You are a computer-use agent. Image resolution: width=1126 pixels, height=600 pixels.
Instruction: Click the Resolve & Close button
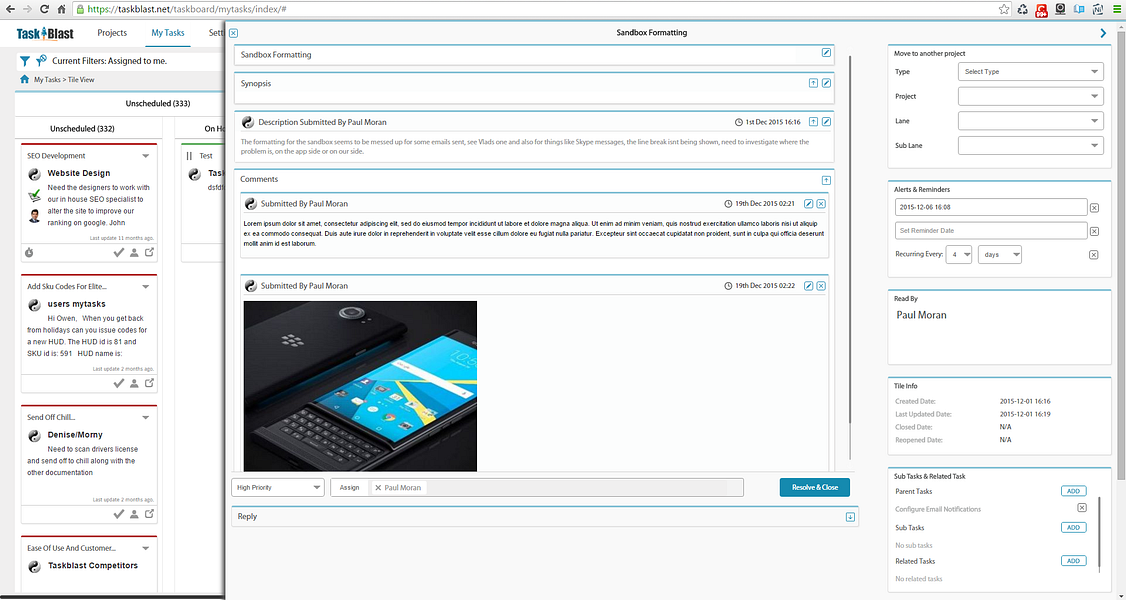point(814,487)
